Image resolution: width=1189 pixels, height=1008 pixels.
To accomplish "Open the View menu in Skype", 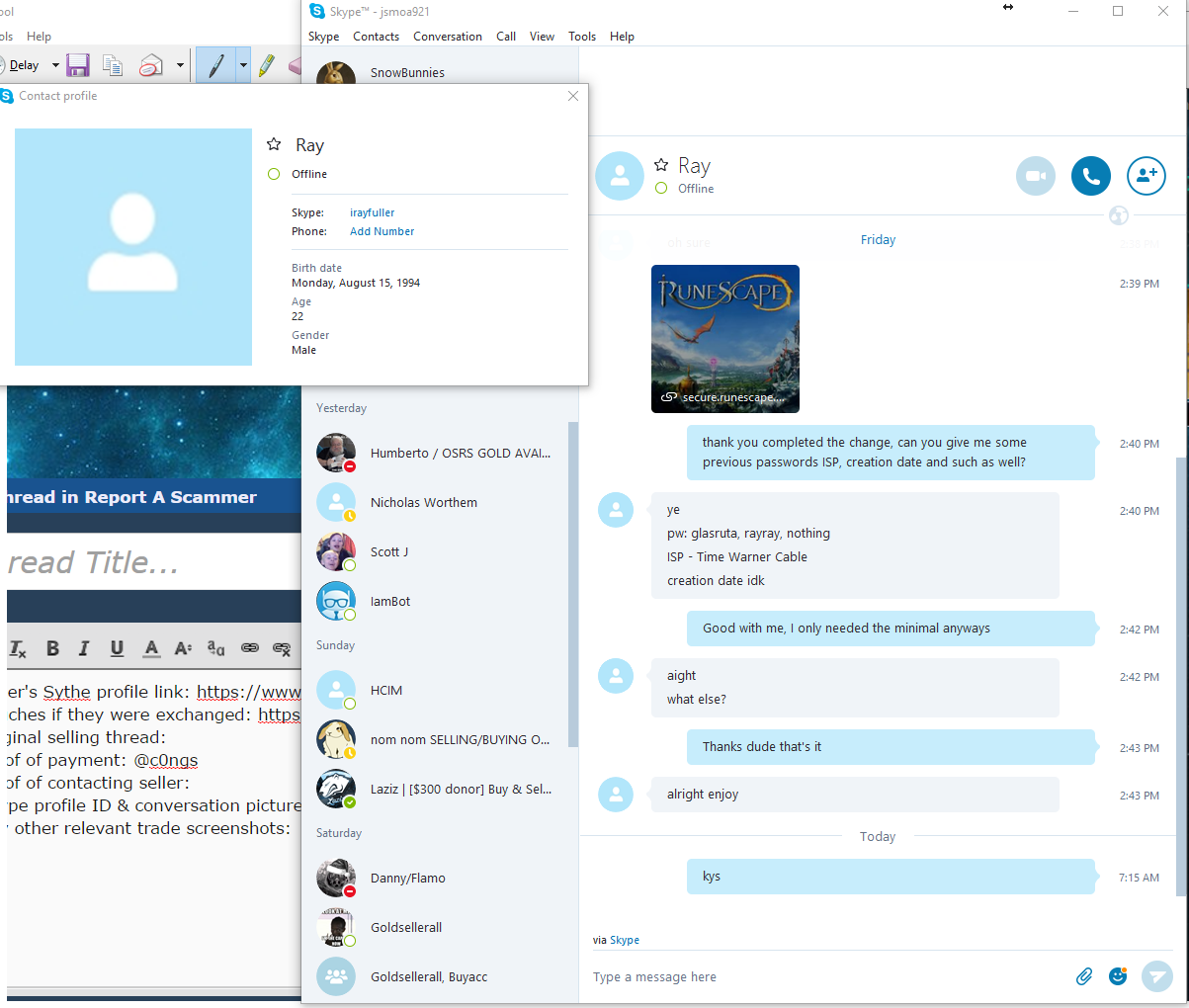I will [x=542, y=37].
